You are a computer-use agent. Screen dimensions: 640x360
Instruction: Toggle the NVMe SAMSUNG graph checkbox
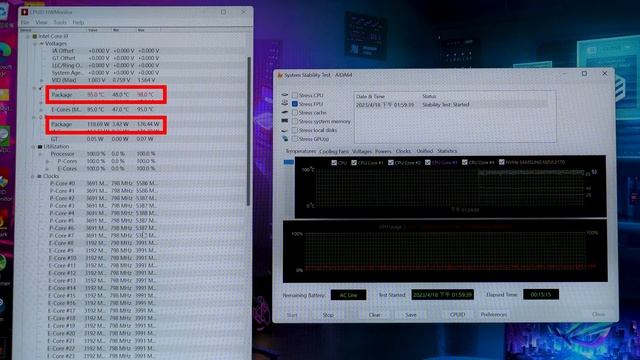(502, 162)
